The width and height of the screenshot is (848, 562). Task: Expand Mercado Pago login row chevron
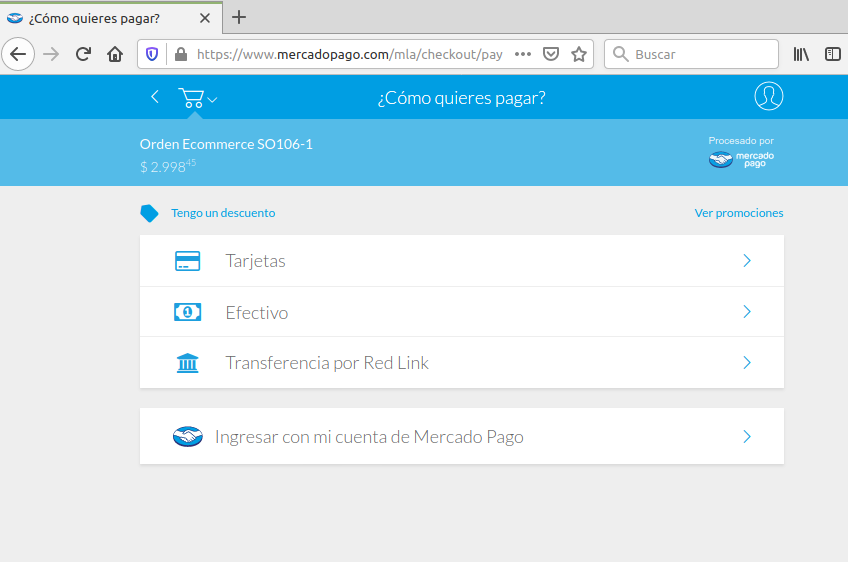[747, 437]
